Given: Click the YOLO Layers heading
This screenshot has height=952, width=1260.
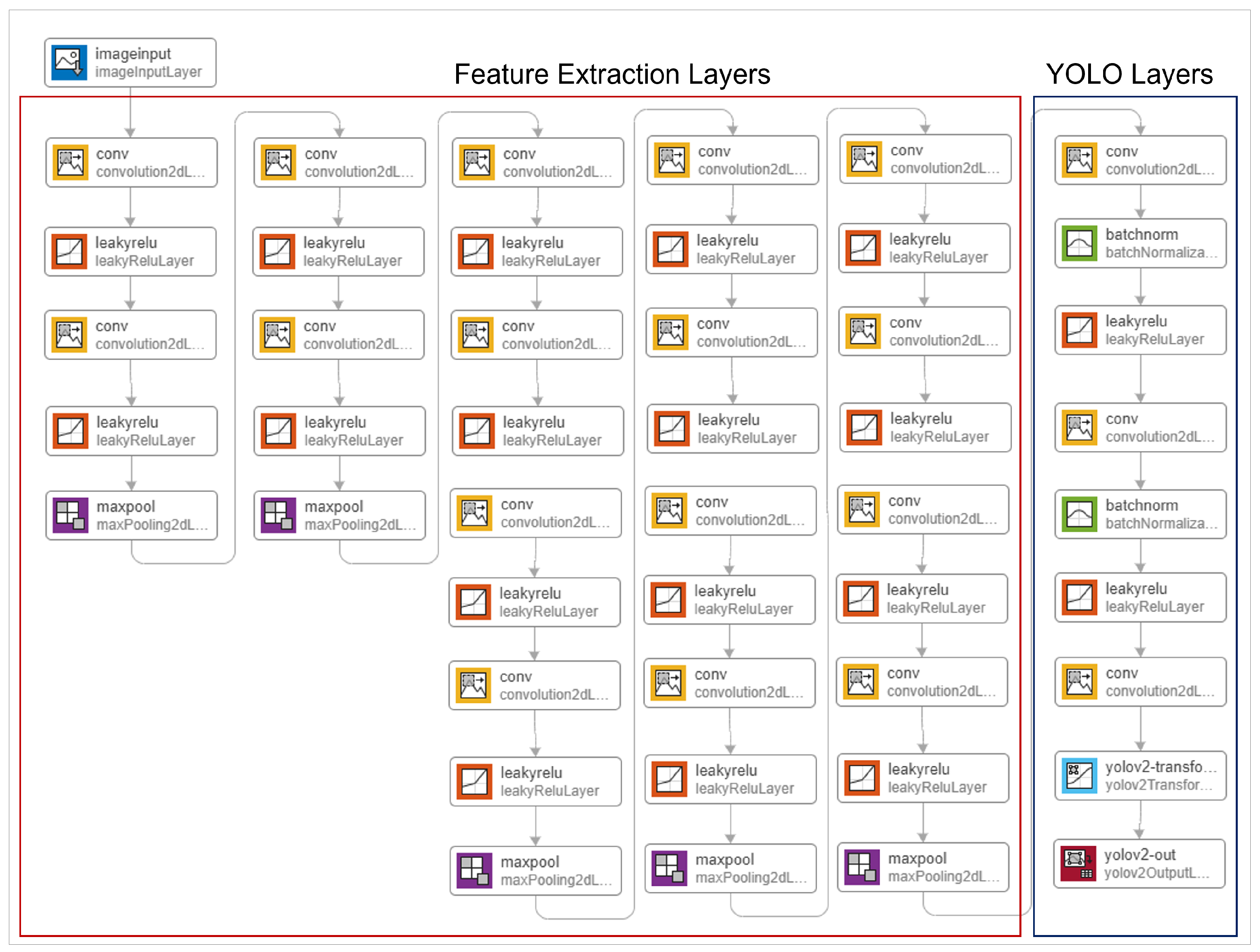Looking at the screenshot, I should pos(1129,75).
